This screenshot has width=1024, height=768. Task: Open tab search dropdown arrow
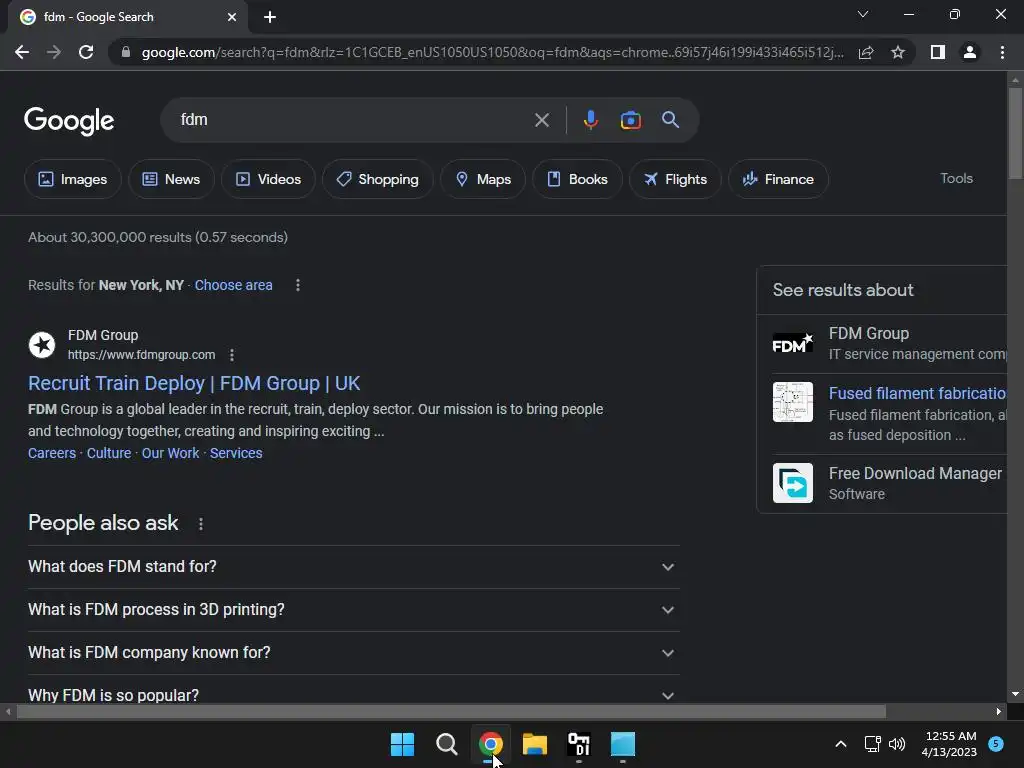pyautogui.click(x=863, y=14)
